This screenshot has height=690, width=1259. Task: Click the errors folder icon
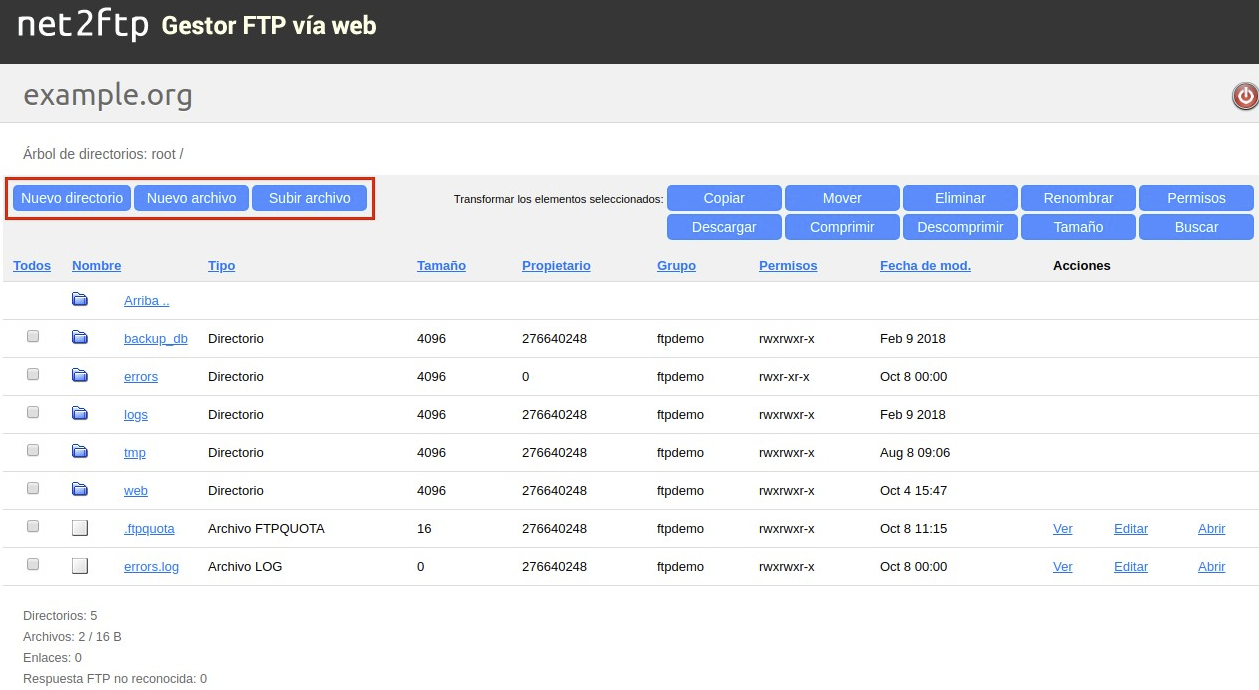tap(80, 376)
